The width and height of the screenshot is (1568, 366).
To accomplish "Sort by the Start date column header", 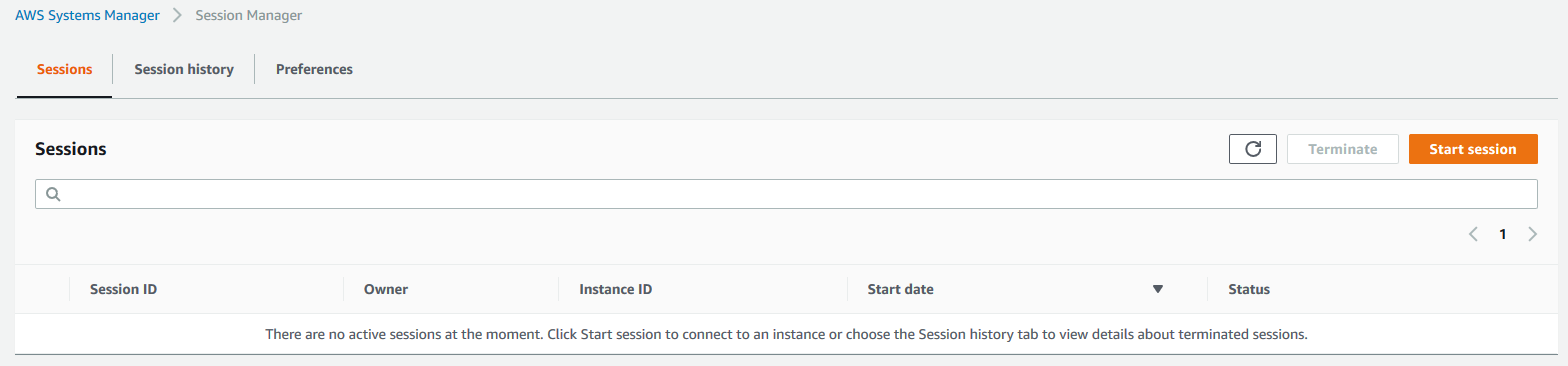I will 901,289.
